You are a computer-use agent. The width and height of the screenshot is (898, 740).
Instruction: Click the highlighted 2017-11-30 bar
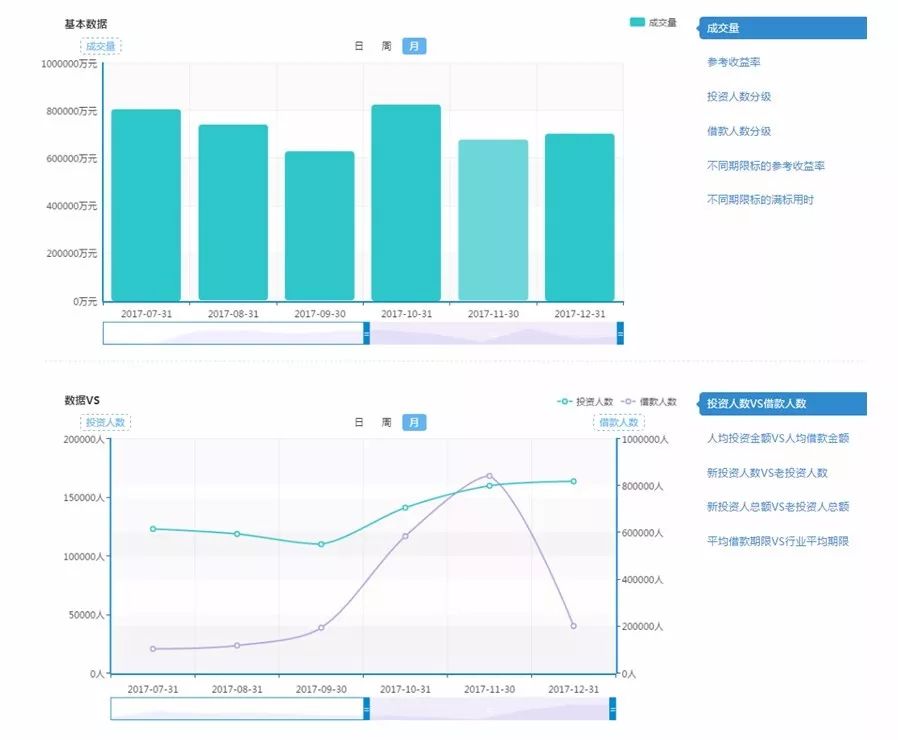493,220
